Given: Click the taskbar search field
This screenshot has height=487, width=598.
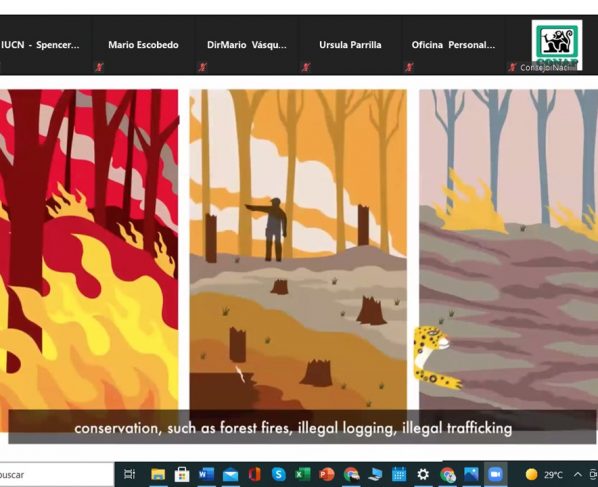Looking at the screenshot, I should tap(56, 474).
